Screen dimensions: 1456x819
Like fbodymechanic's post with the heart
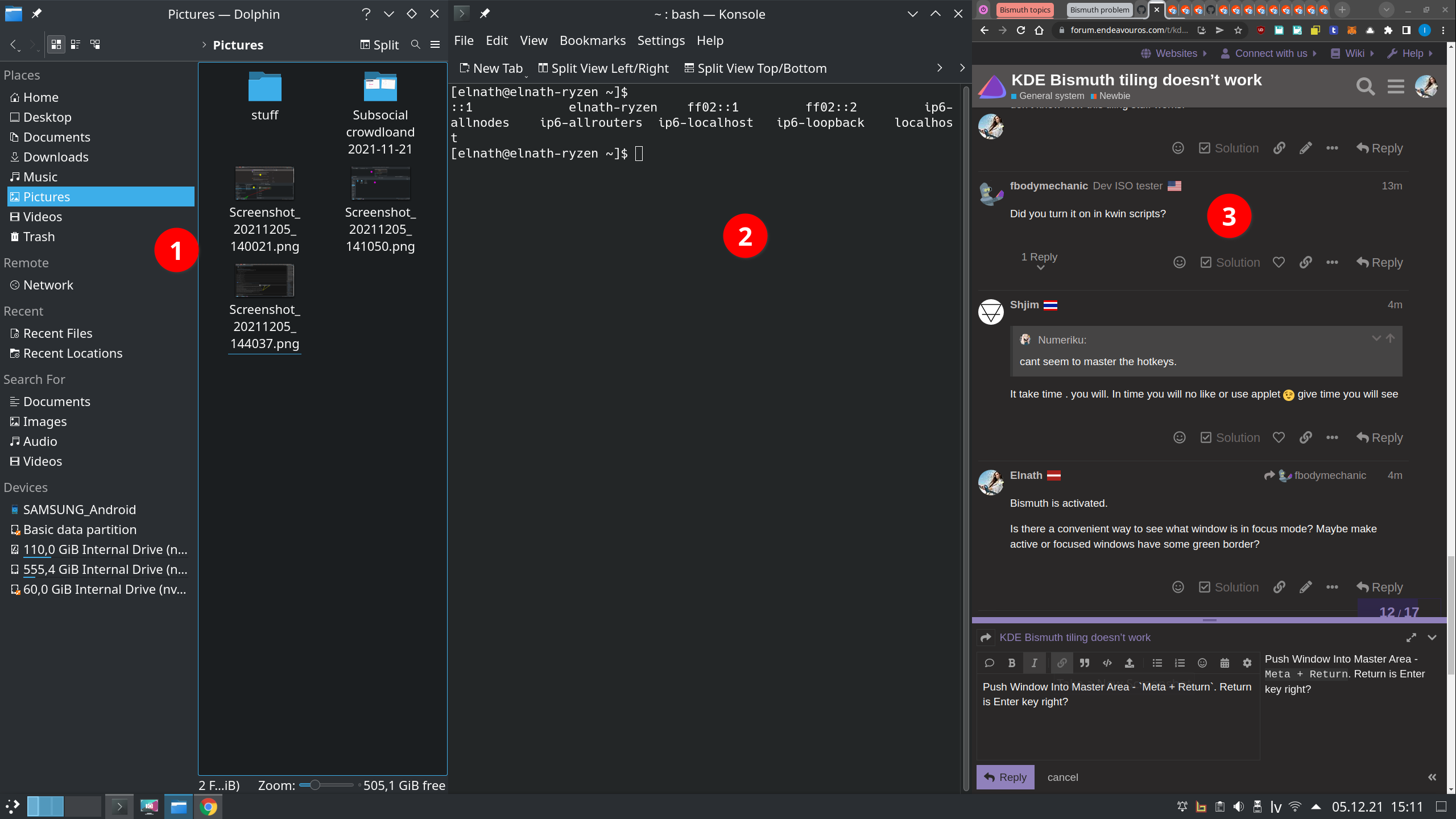point(1279,262)
